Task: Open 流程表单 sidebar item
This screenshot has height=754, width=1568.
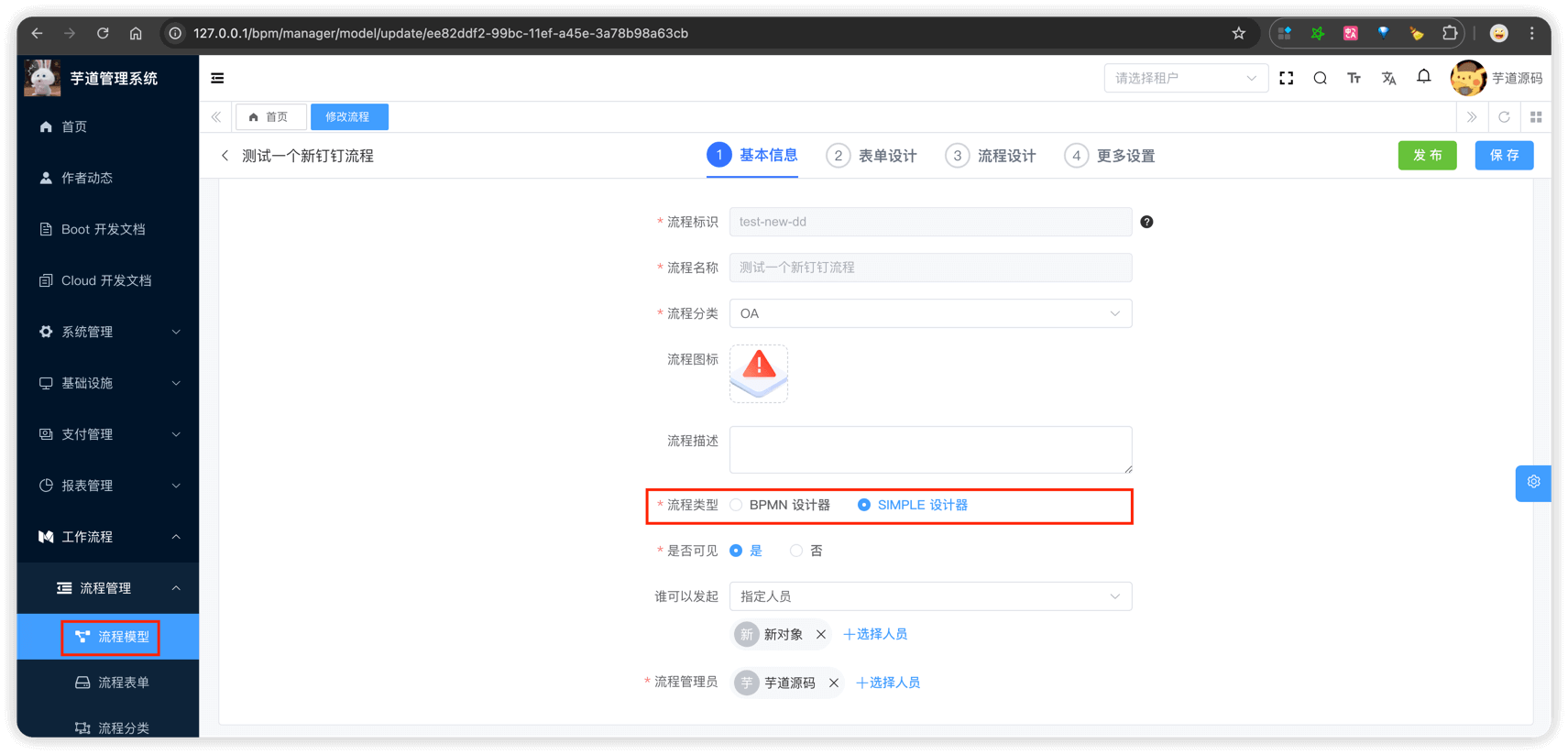Action: coord(108,683)
